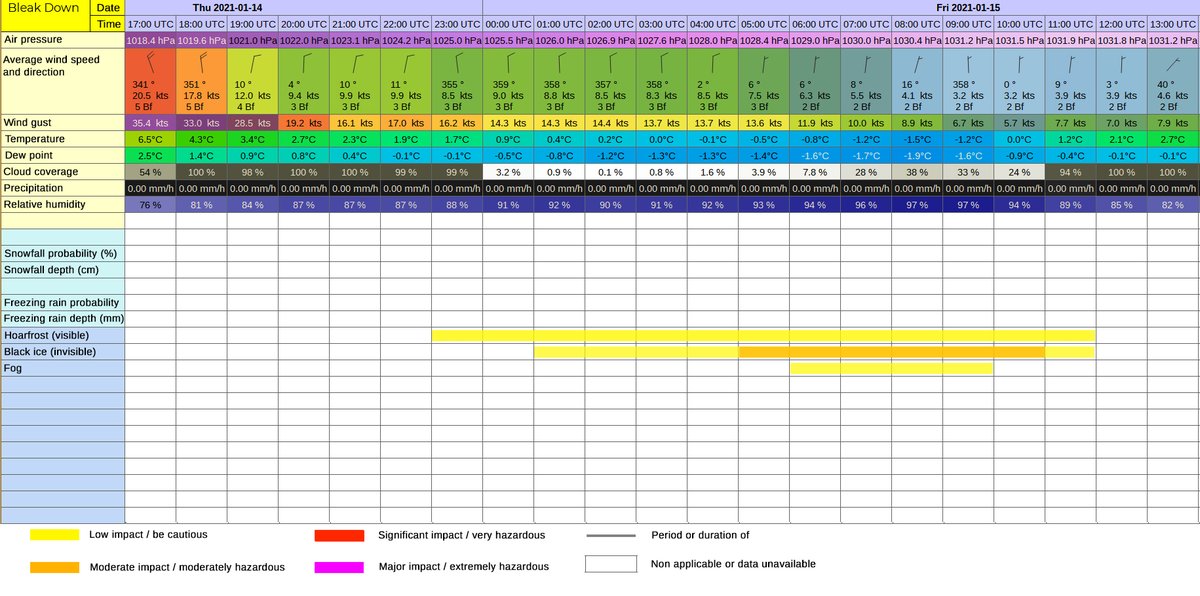Click the 54 % cloud coverage cell
Screen dimensions: 1200x596
click(152, 171)
